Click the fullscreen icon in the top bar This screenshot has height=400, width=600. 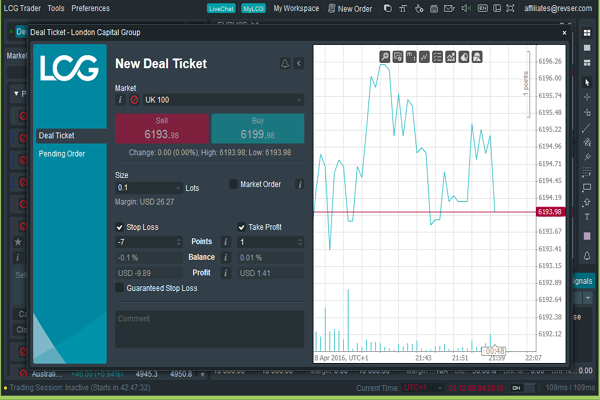click(510, 8)
